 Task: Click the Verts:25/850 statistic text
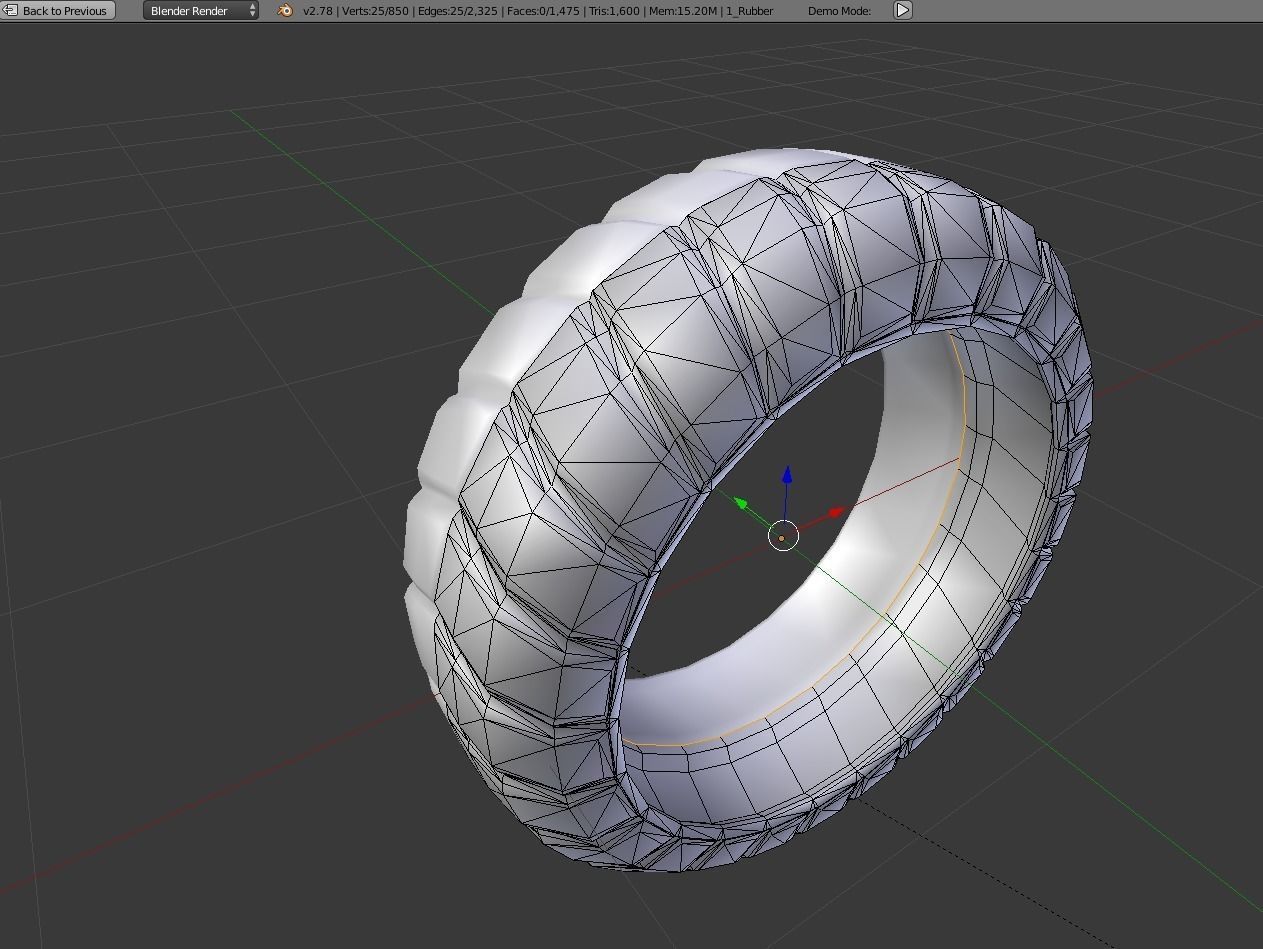(374, 11)
